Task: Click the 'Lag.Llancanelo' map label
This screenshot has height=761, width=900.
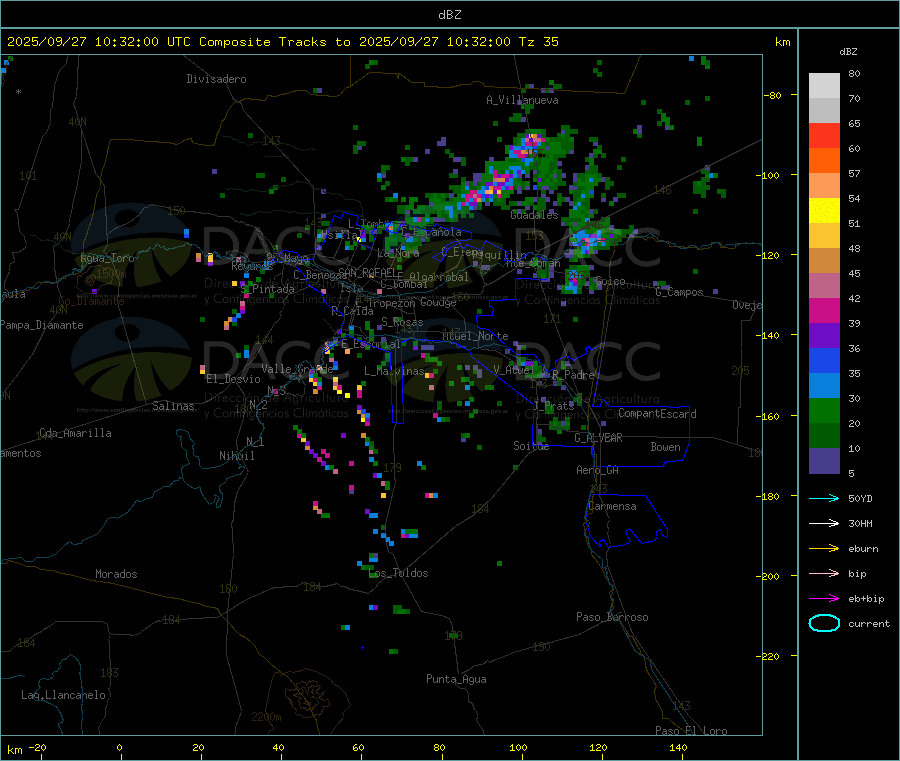Action: point(64,695)
